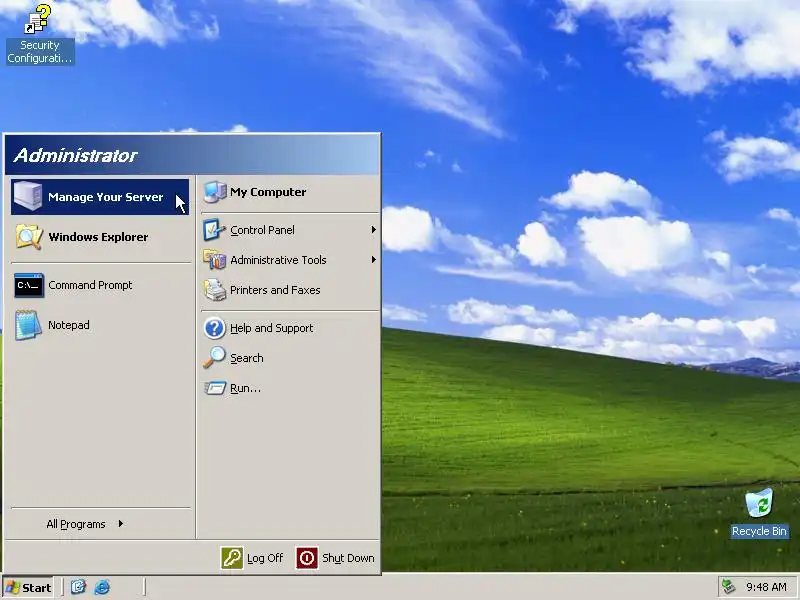Click the 9:48 AM taskbar clock

point(766,587)
